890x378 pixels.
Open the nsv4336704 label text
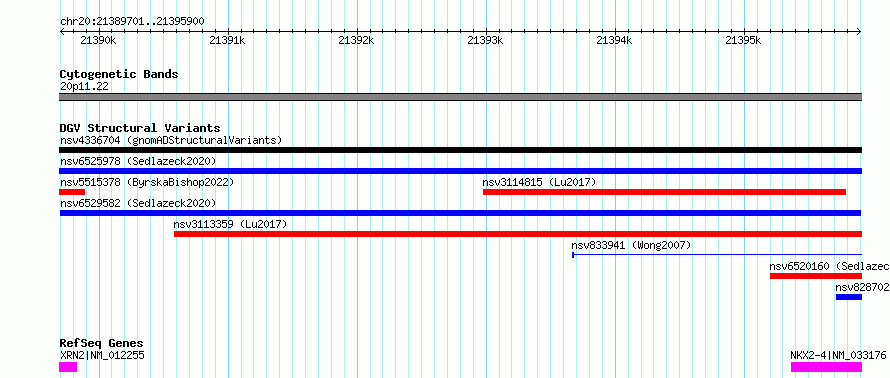coord(171,140)
